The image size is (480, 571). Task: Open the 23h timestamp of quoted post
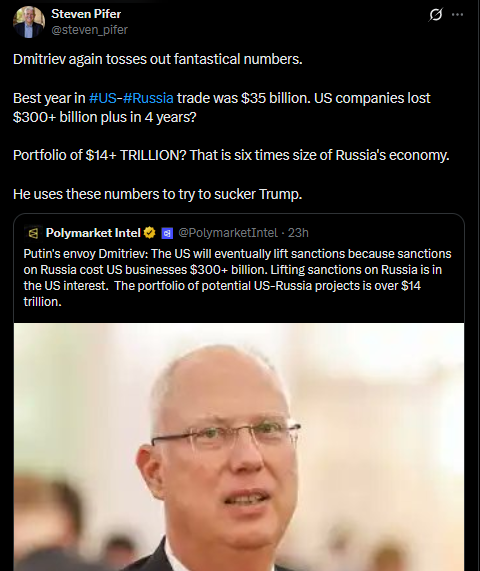pos(298,233)
